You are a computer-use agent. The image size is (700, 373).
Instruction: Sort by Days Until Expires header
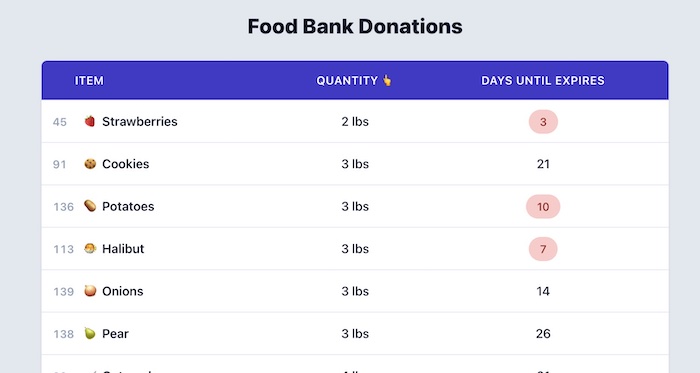coord(543,80)
